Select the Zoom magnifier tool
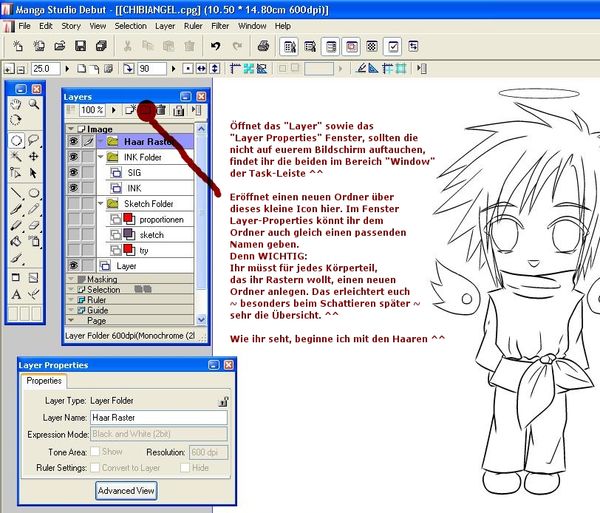 click(x=34, y=104)
